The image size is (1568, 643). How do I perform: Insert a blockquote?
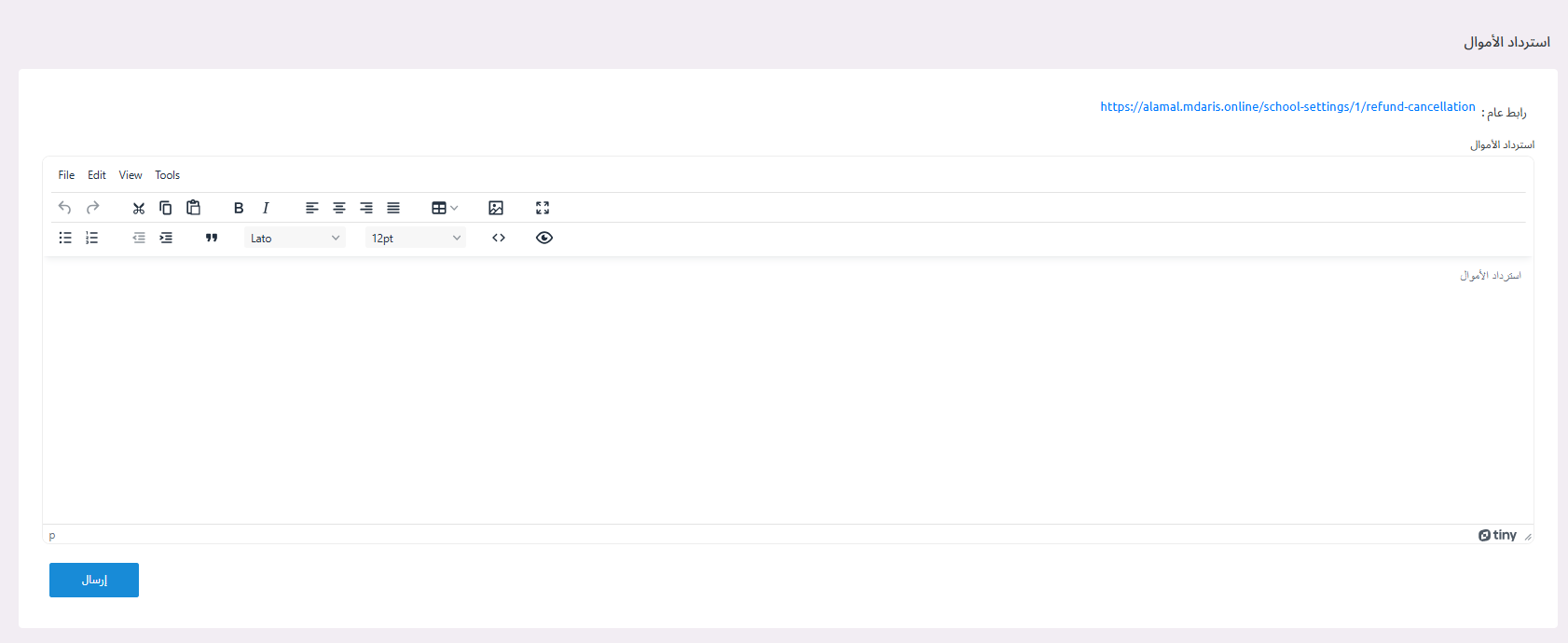point(212,238)
